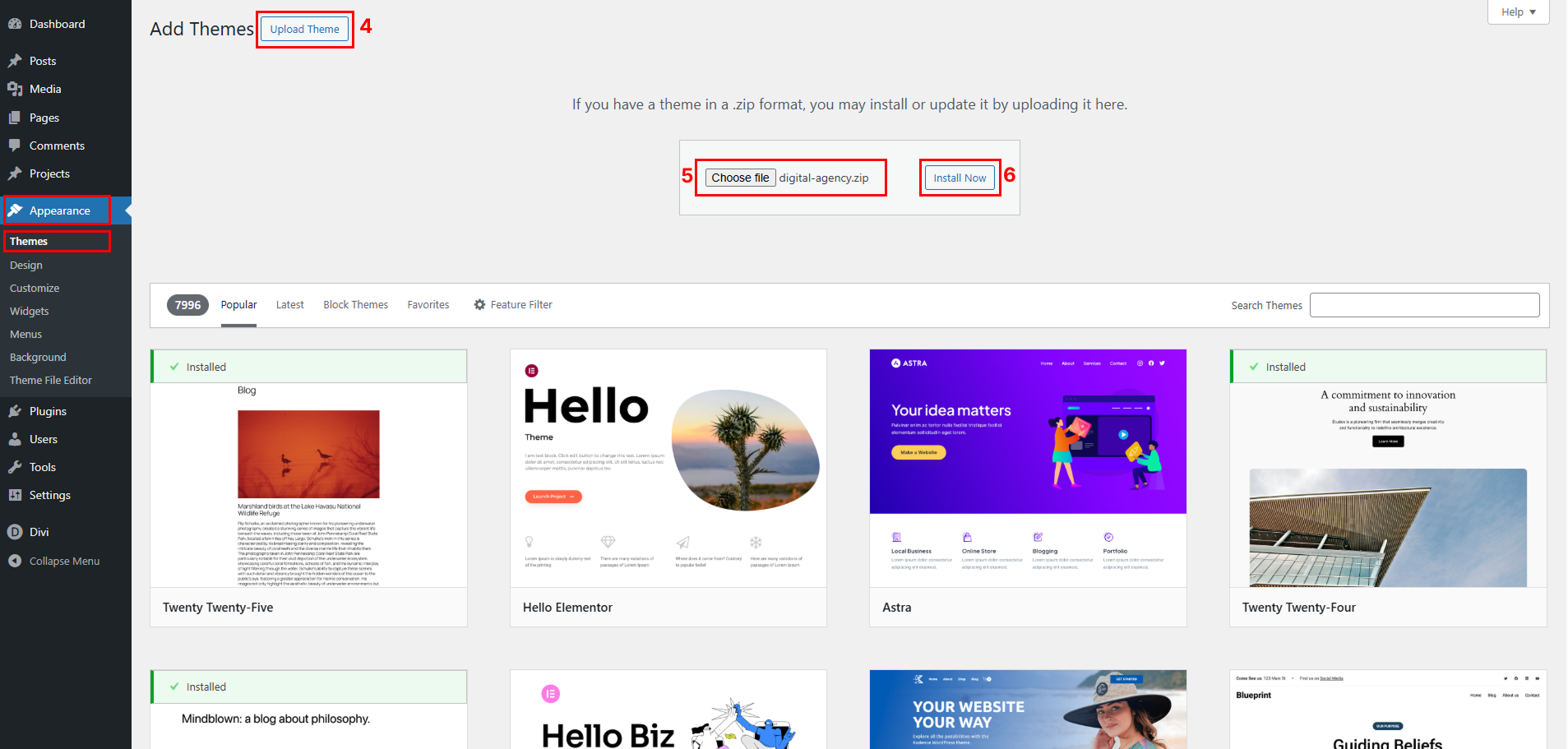Open Tools via the wrench icon
This screenshot has height=749, width=1568.
(x=15, y=467)
